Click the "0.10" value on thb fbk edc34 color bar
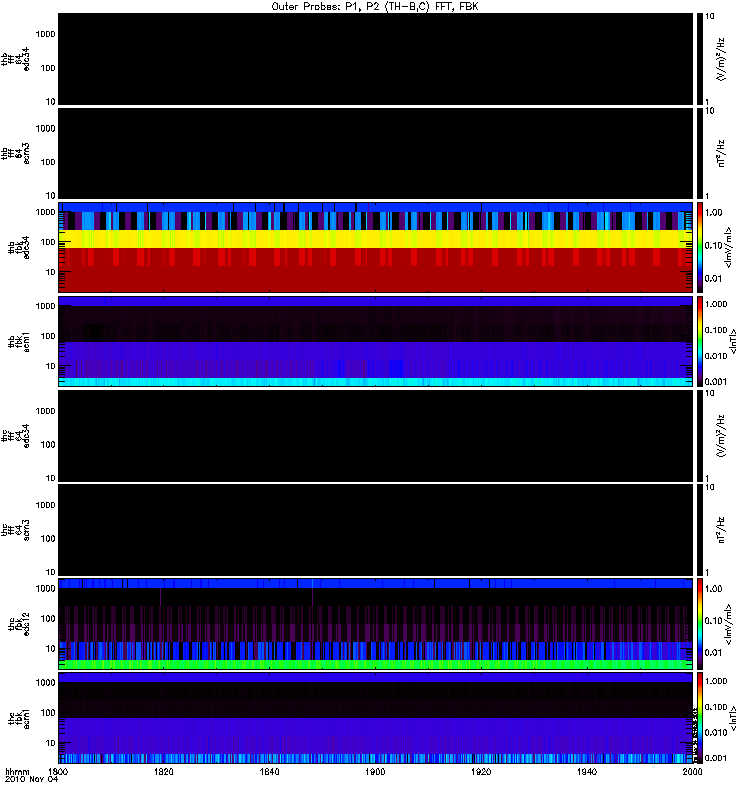 click(714, 245)
